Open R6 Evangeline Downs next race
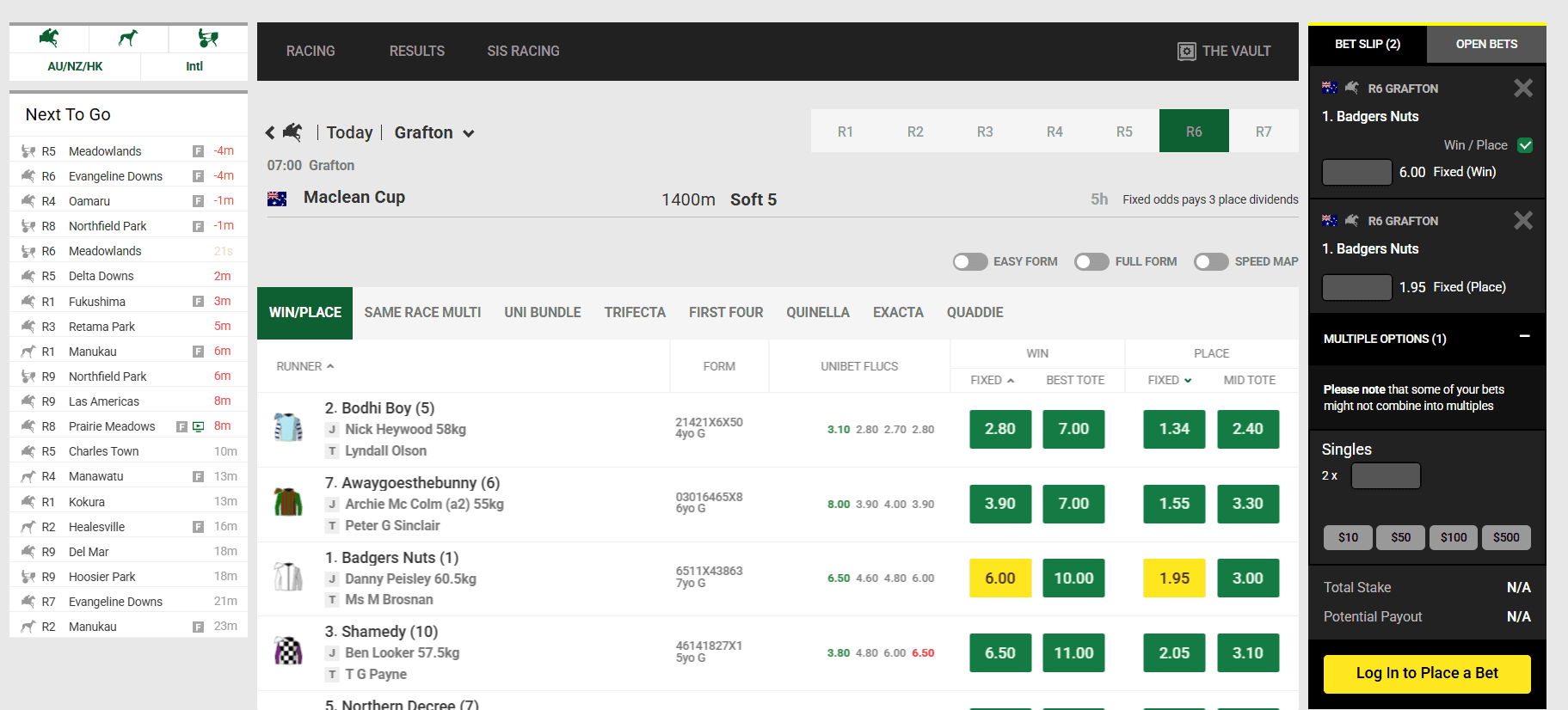1568x710 pixels. (x=128, y=176)
